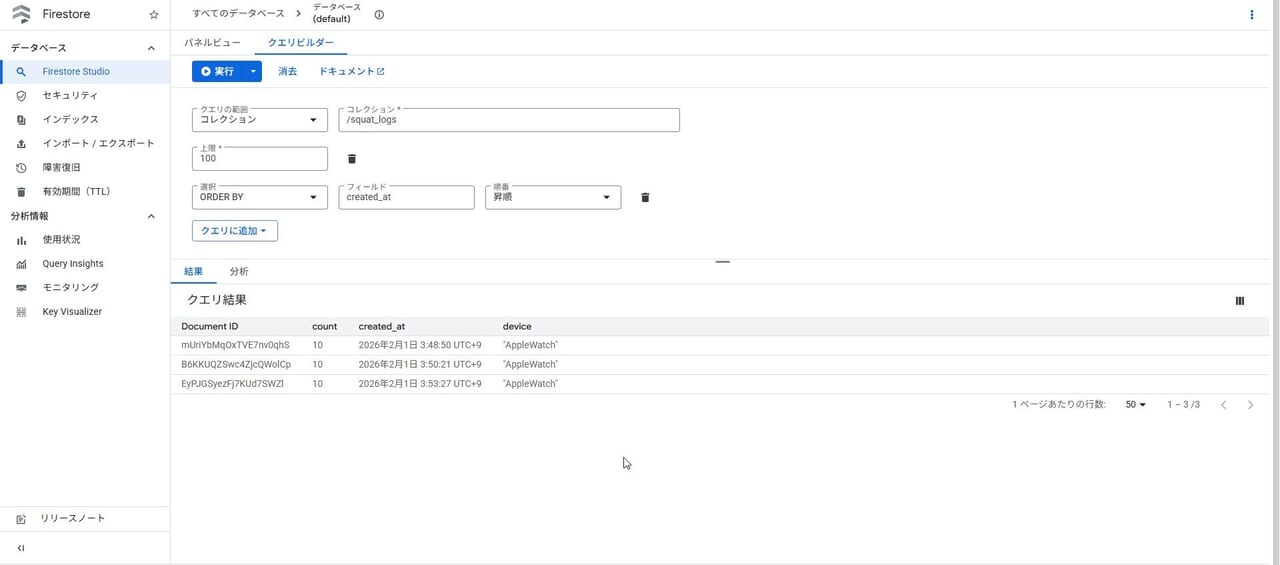Collapse the 分析情報 sidebar section
Image resolution: width=1280 pixels, height=565 pixels.
click(x=151, y=216)
